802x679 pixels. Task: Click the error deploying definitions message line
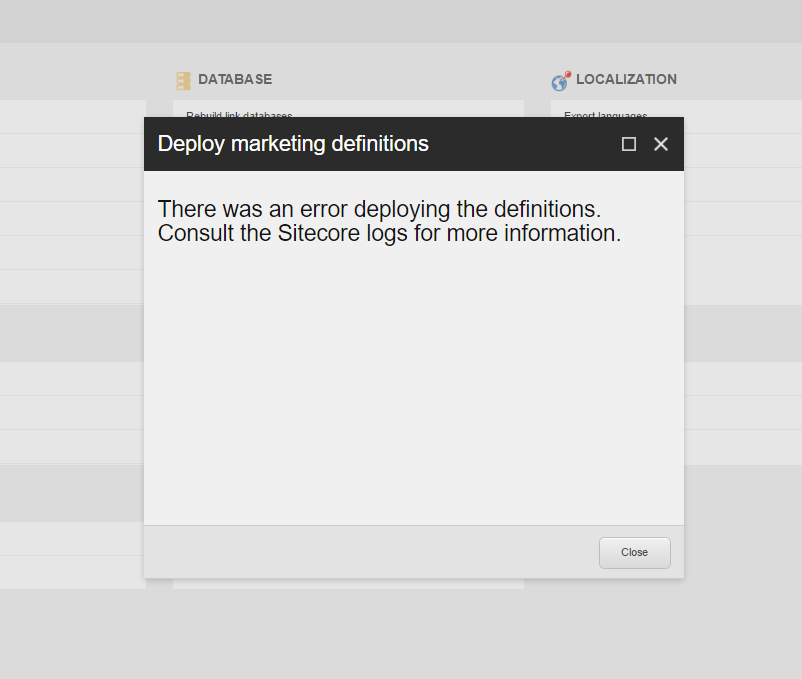[x=379, y=210]
